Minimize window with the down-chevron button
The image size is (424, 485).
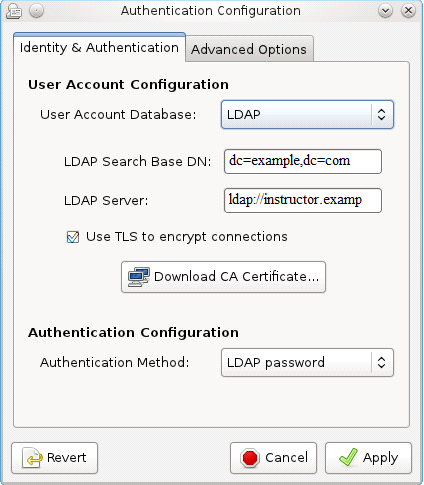pyautogui.click(x=385, y=11)
